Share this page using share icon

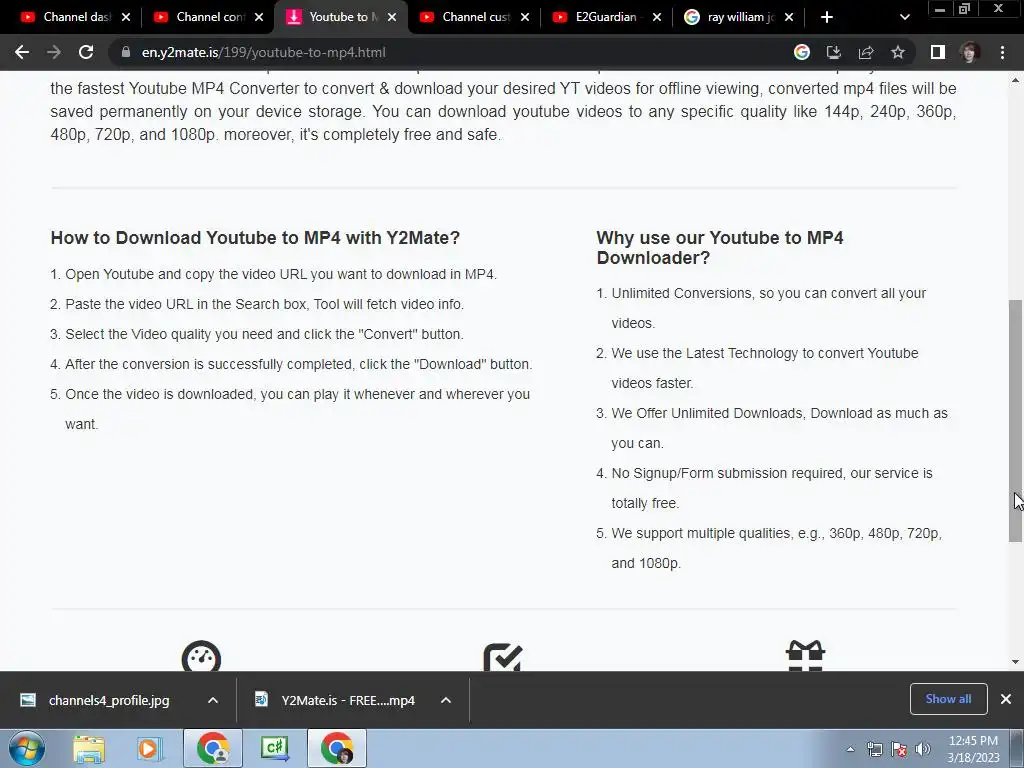point(866,52)
